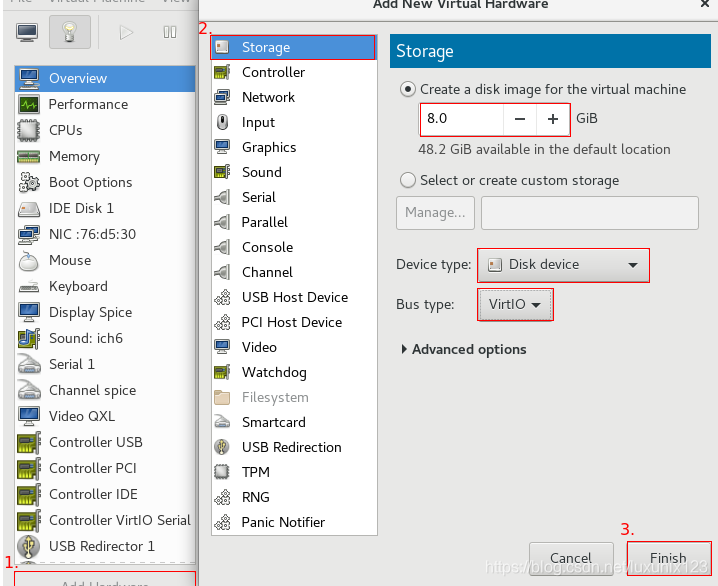The image size is (718, 586).
Task: Toggle the lightbulb hardware details icon
Action: click(70, 32)
